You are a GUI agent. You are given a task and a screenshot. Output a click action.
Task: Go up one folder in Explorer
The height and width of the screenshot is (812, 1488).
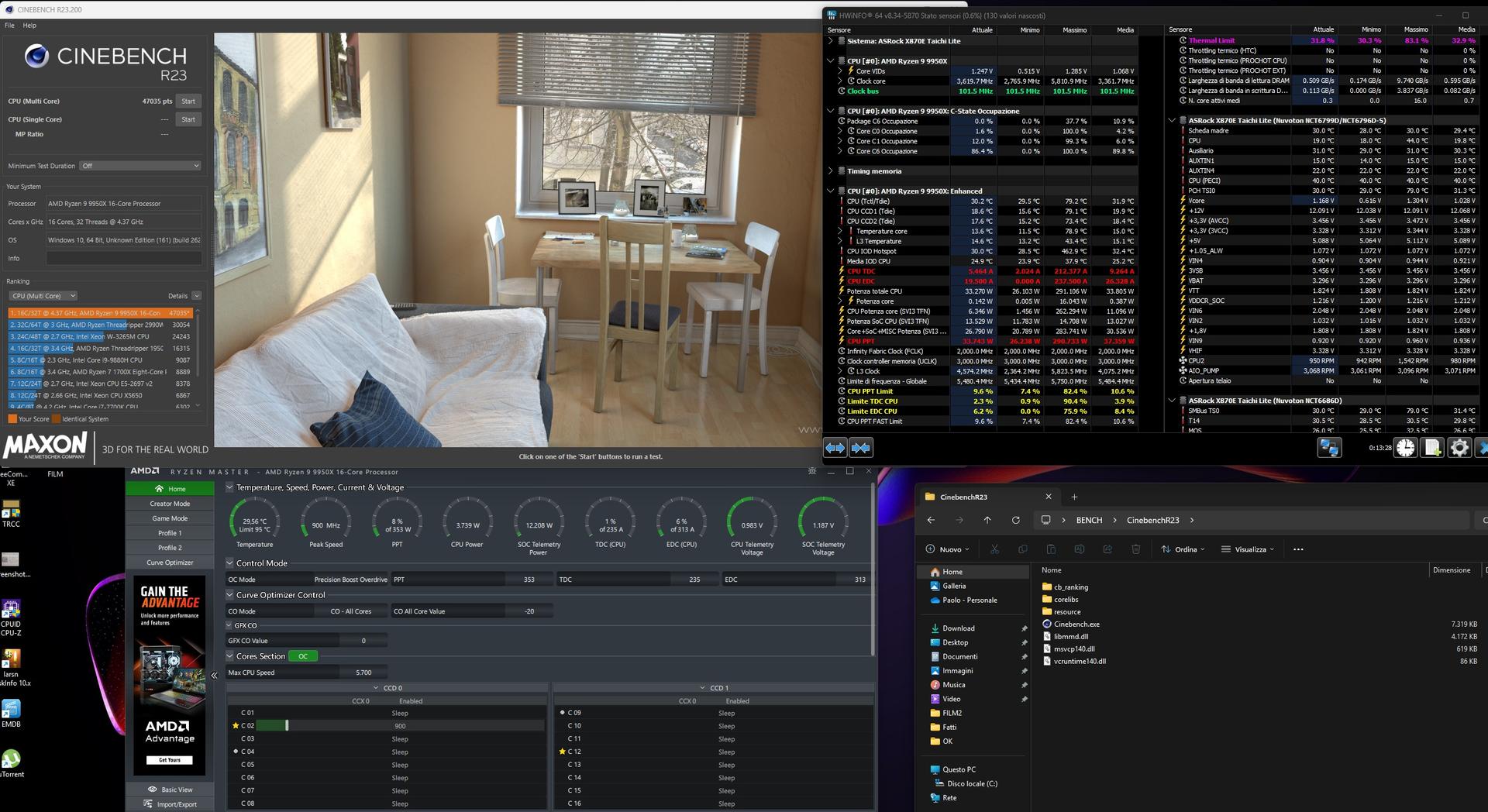987,520
